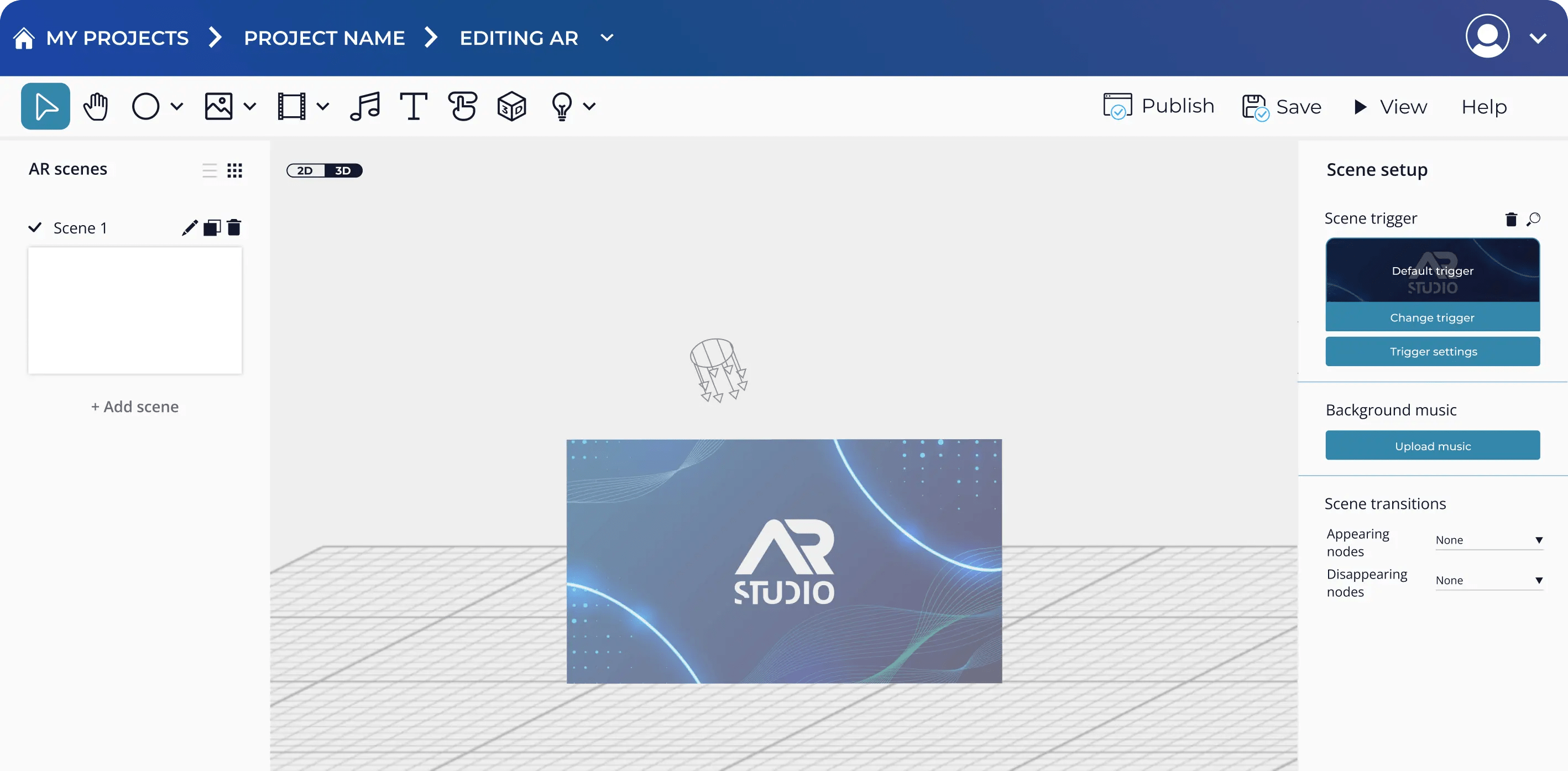1568x771 pixels.
Task: Expand the Editing AR breadcrumb chevron
Action: 607,38
